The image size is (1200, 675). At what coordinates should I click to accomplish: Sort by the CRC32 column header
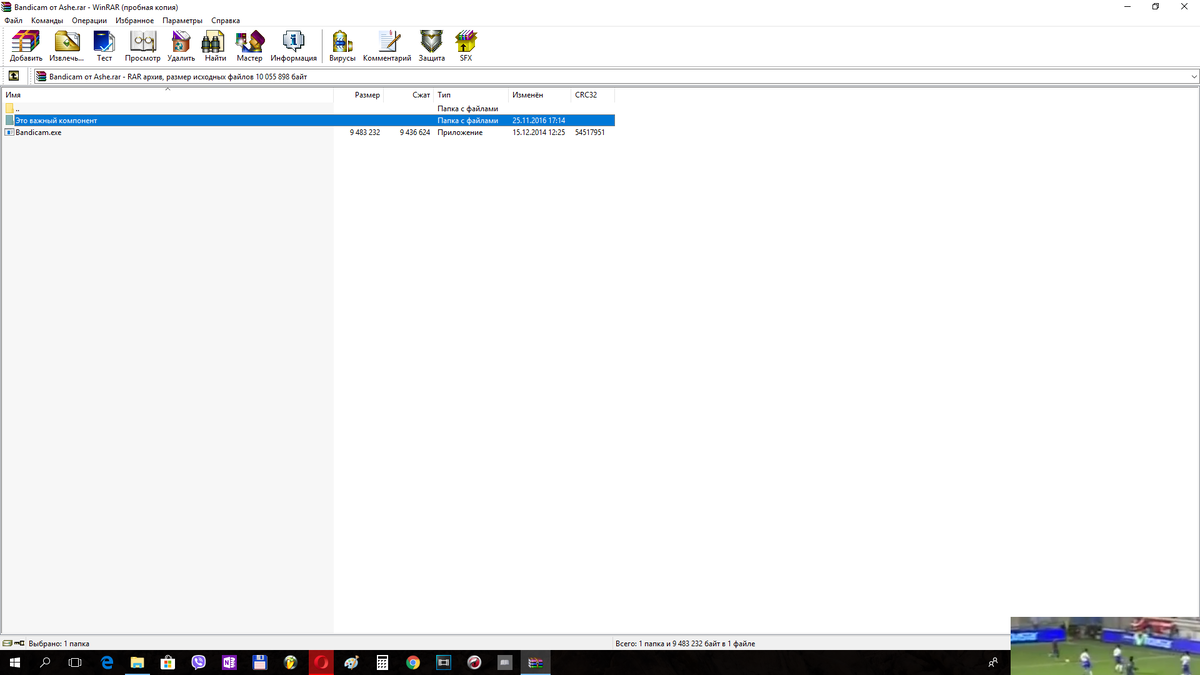[x=592, y=95]
